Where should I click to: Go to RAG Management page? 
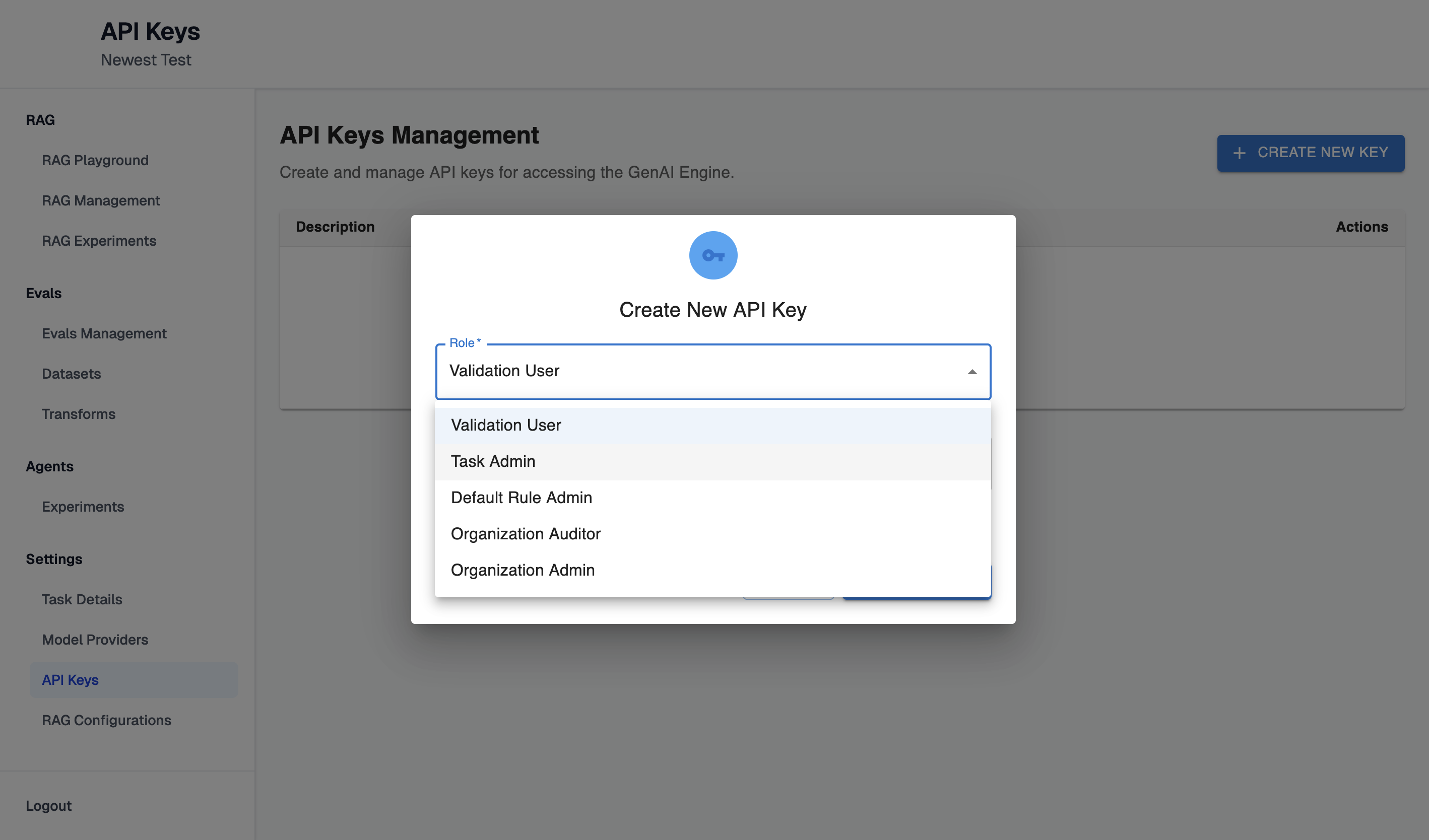point(101,200)
